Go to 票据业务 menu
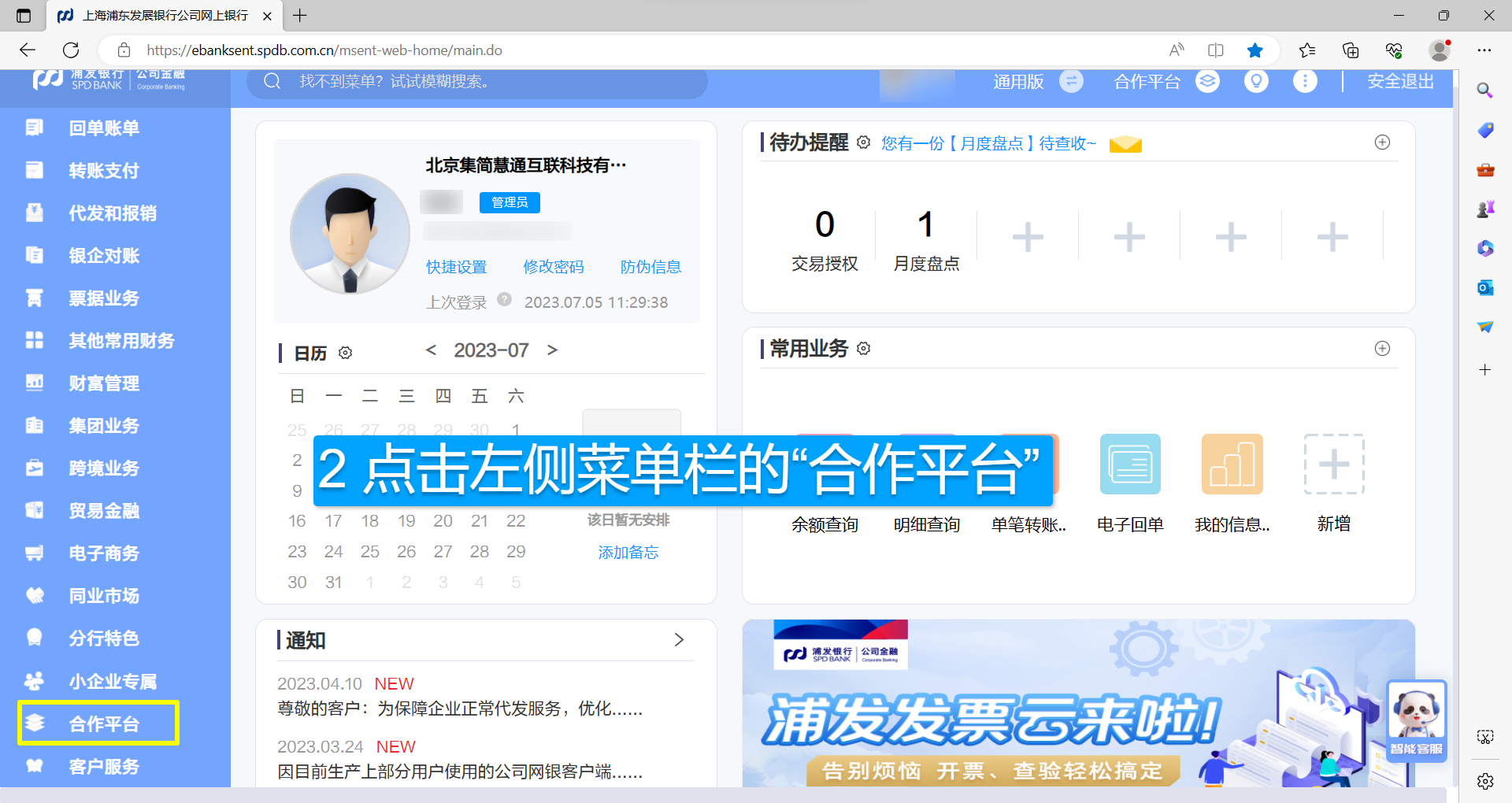1512x803 pixels. 104,298
